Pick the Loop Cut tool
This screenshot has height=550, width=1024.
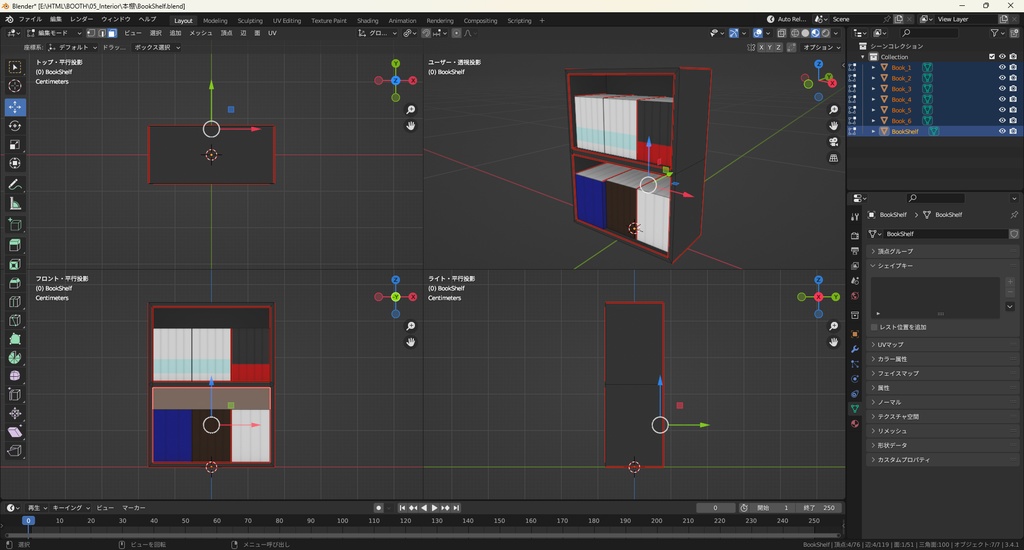tap(15, 301)
